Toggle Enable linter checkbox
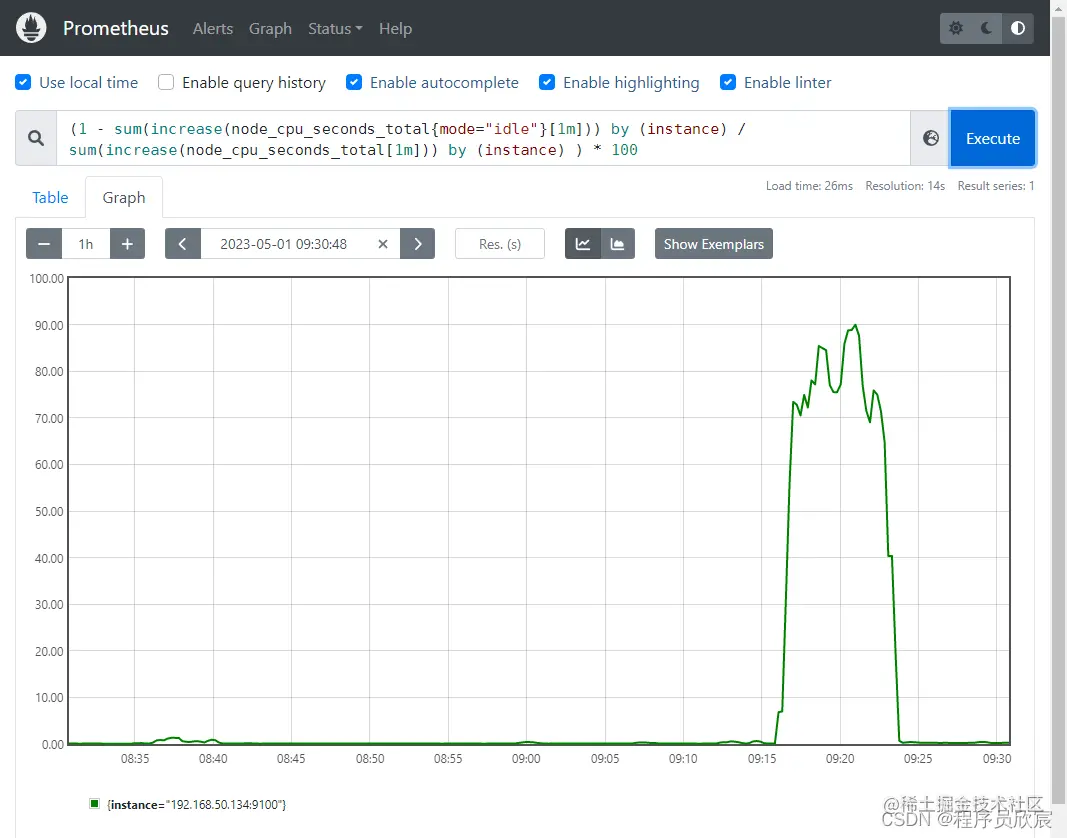The width and height of the screenshot is (1067, 838). (x=728, y=82)
